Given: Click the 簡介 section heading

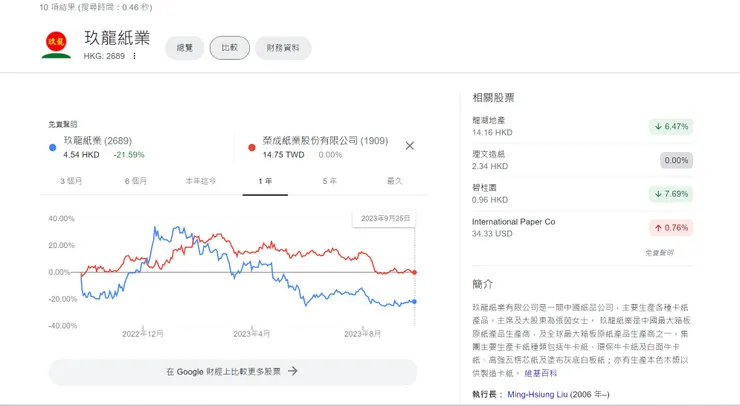Looking at the screenshot, I should (482, 284).
